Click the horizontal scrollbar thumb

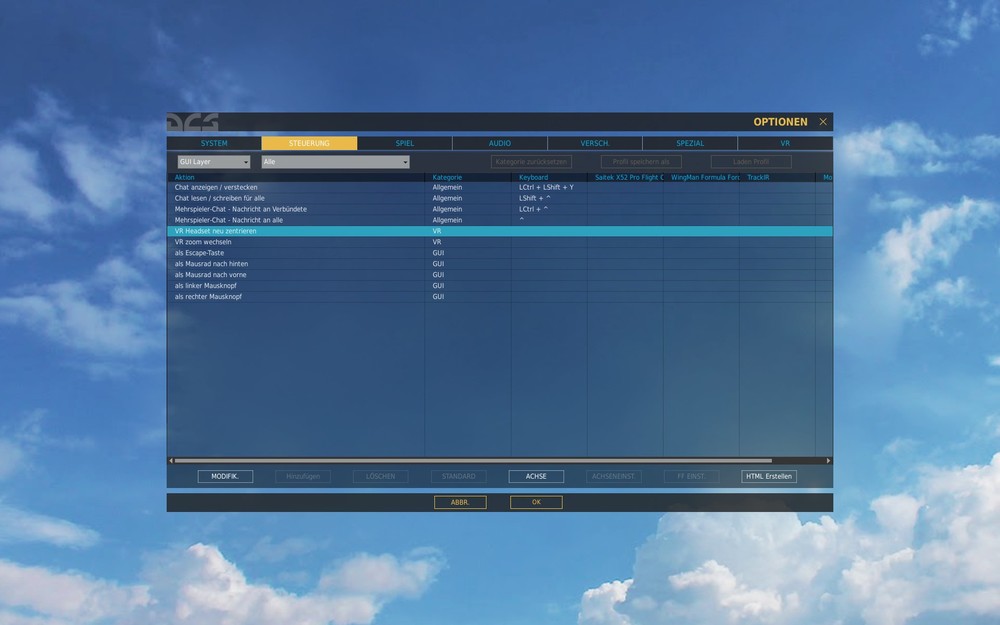tap(473, 460)
